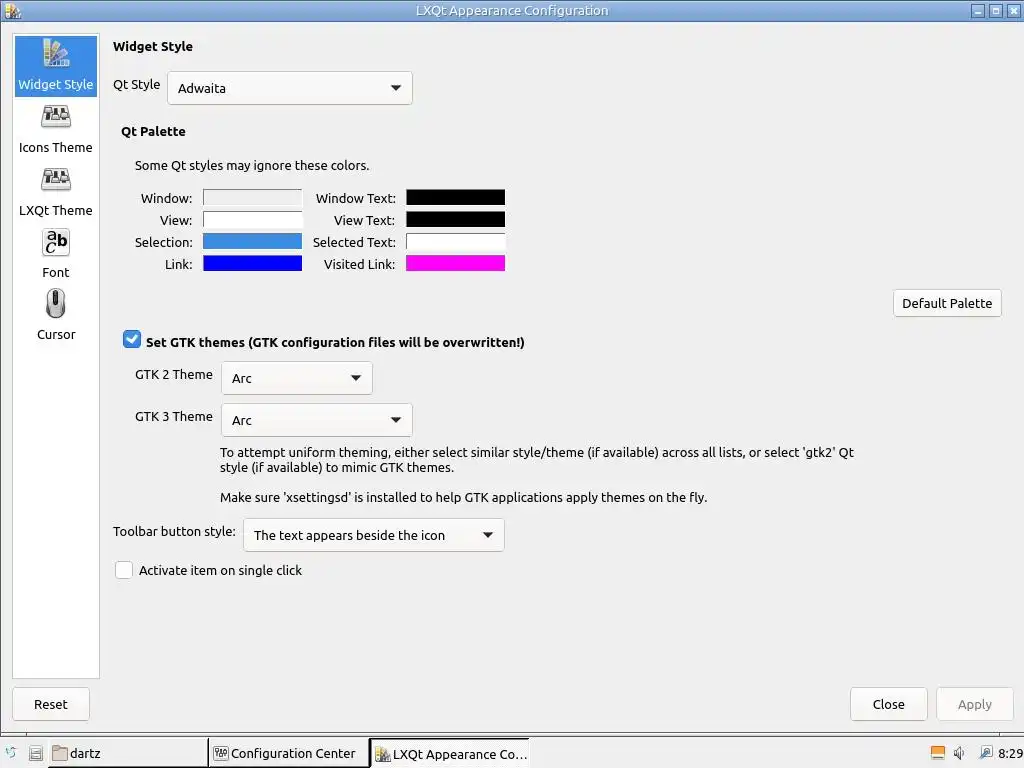Image resolution: width=1024 pixels, height=768 pixels.
Task: Change the Link color swatch
Action: [x=252, y=264]
